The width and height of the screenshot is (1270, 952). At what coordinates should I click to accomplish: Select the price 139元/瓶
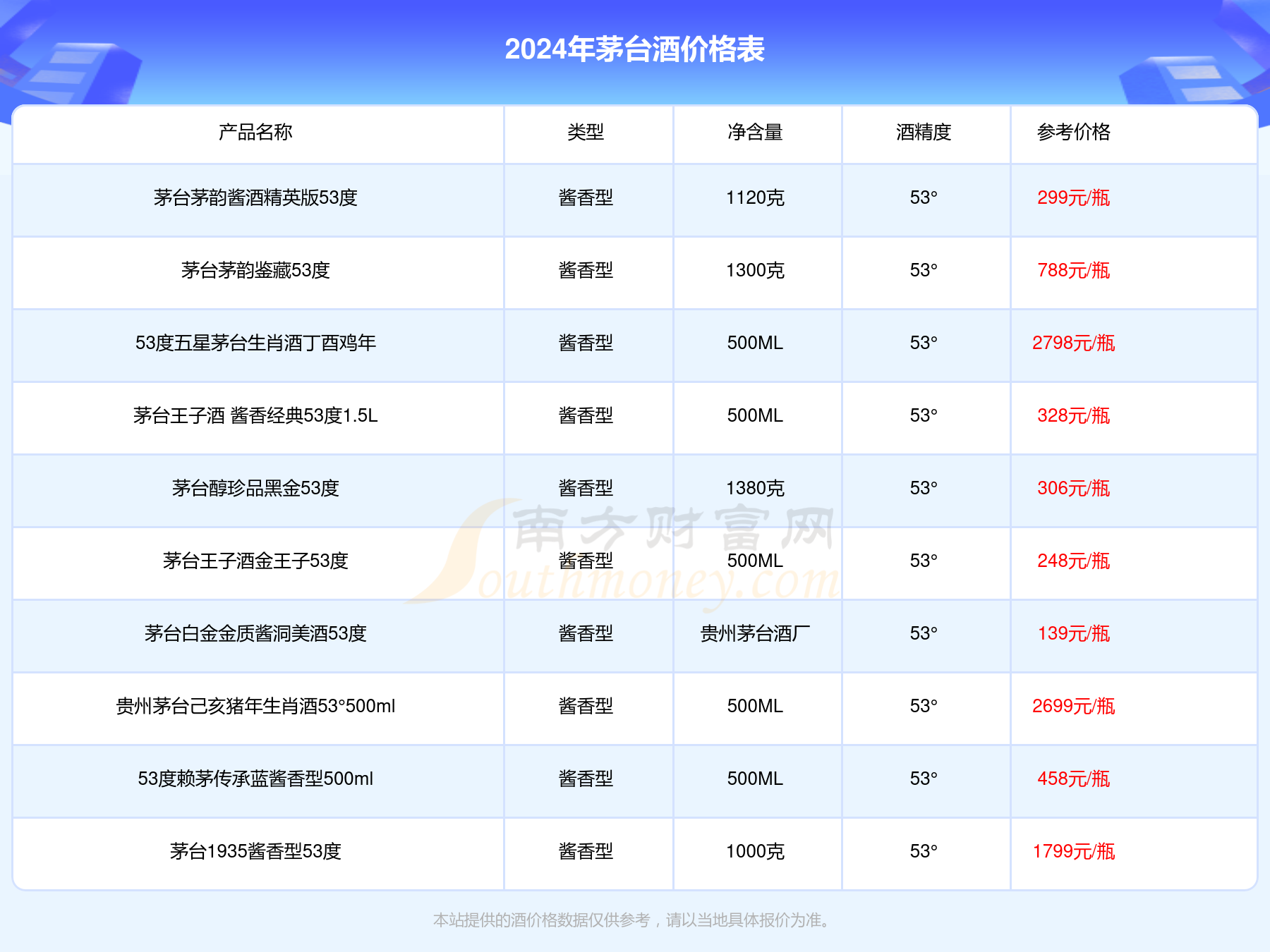coord(1074,633)
